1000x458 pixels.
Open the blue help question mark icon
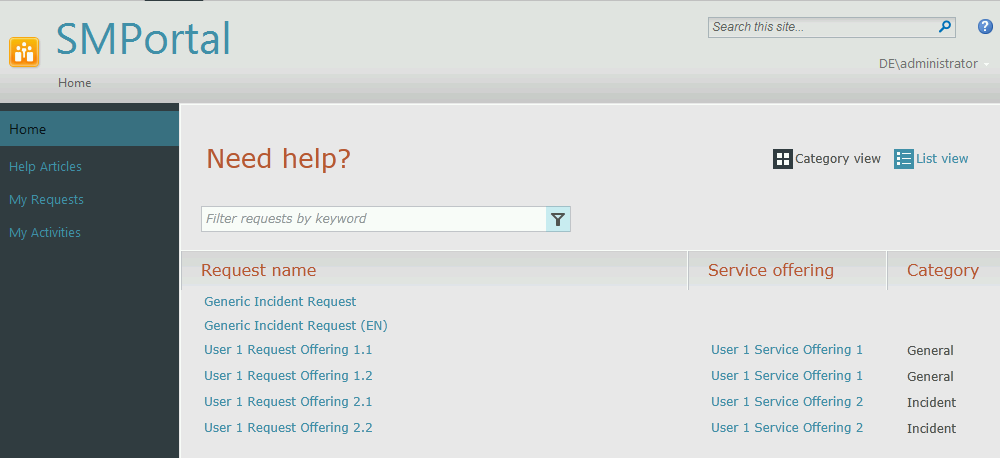(x=984, y=27)
